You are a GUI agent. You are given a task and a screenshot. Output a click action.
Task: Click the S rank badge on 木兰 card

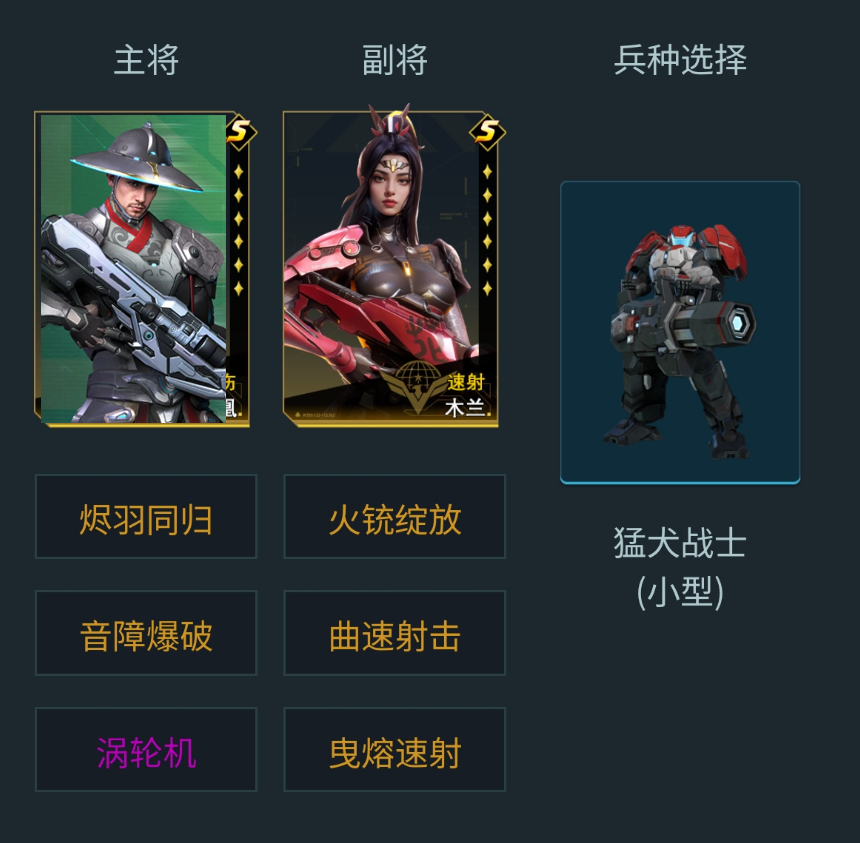pos(488,132)
